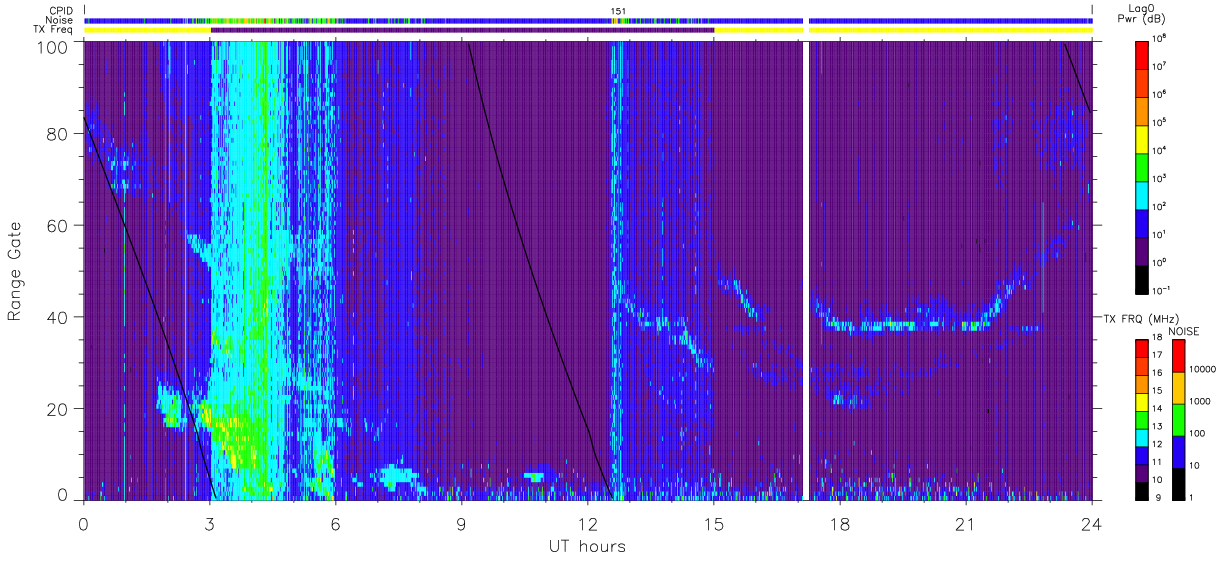Click the '10000' label on the NOISE legend
The height and width of the screenshot is (567, 1228).
tap(1203, 369)
